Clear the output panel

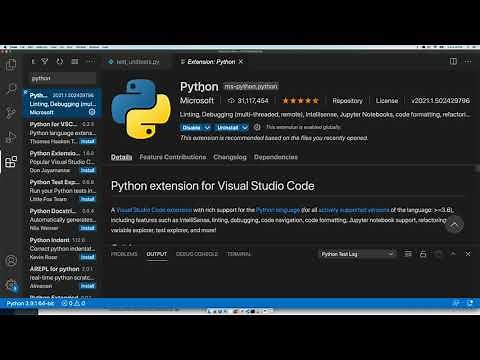[x=408, y=254]
